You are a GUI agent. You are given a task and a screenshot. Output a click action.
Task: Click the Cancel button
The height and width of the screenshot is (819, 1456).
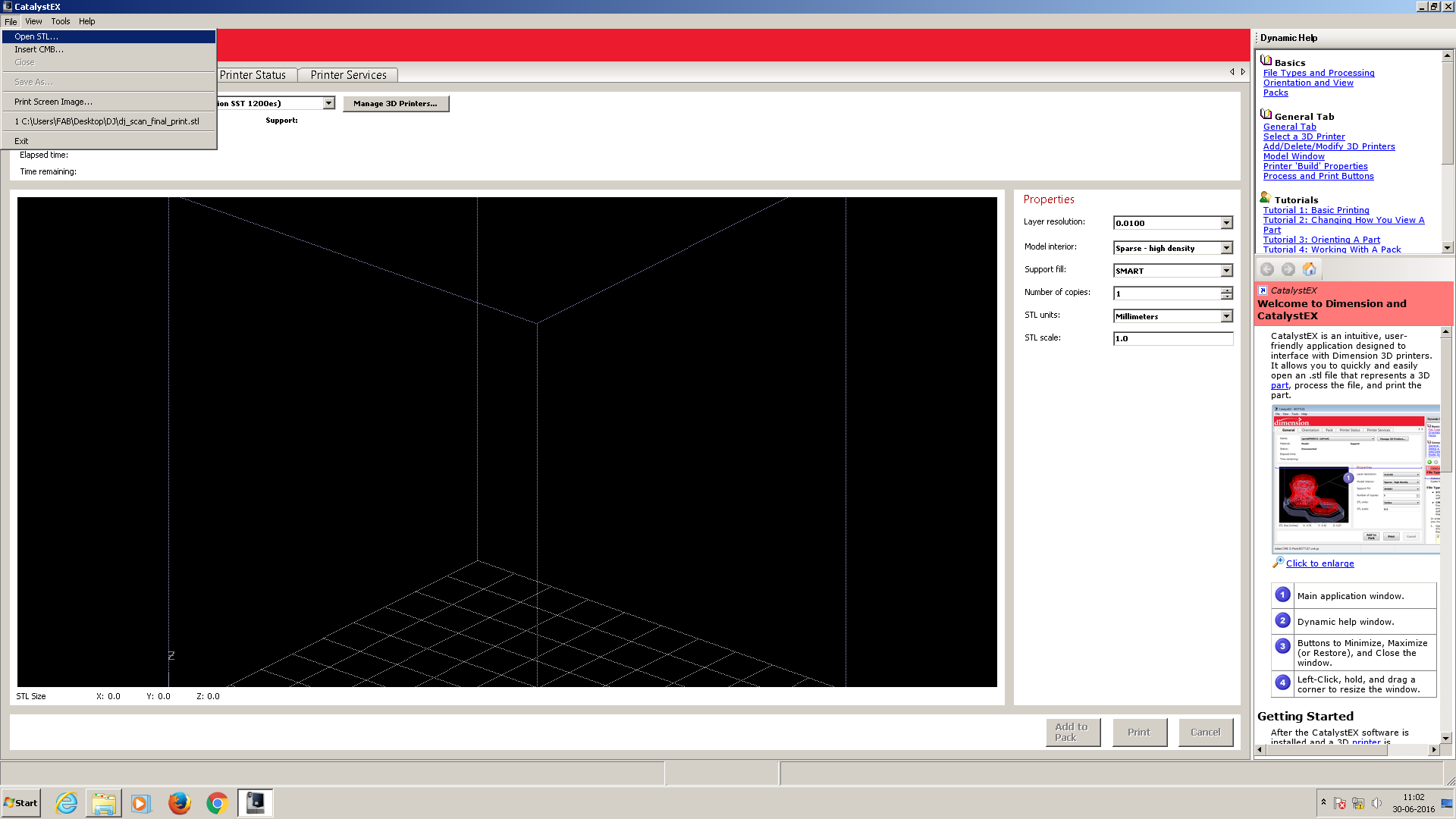click(x=1205, y=733)
